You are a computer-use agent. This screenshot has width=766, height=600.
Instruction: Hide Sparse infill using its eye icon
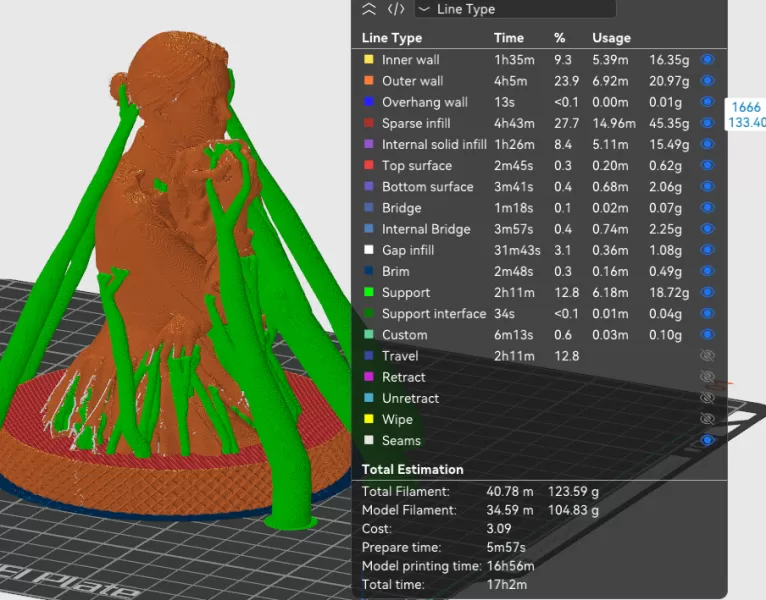point(708,123)
